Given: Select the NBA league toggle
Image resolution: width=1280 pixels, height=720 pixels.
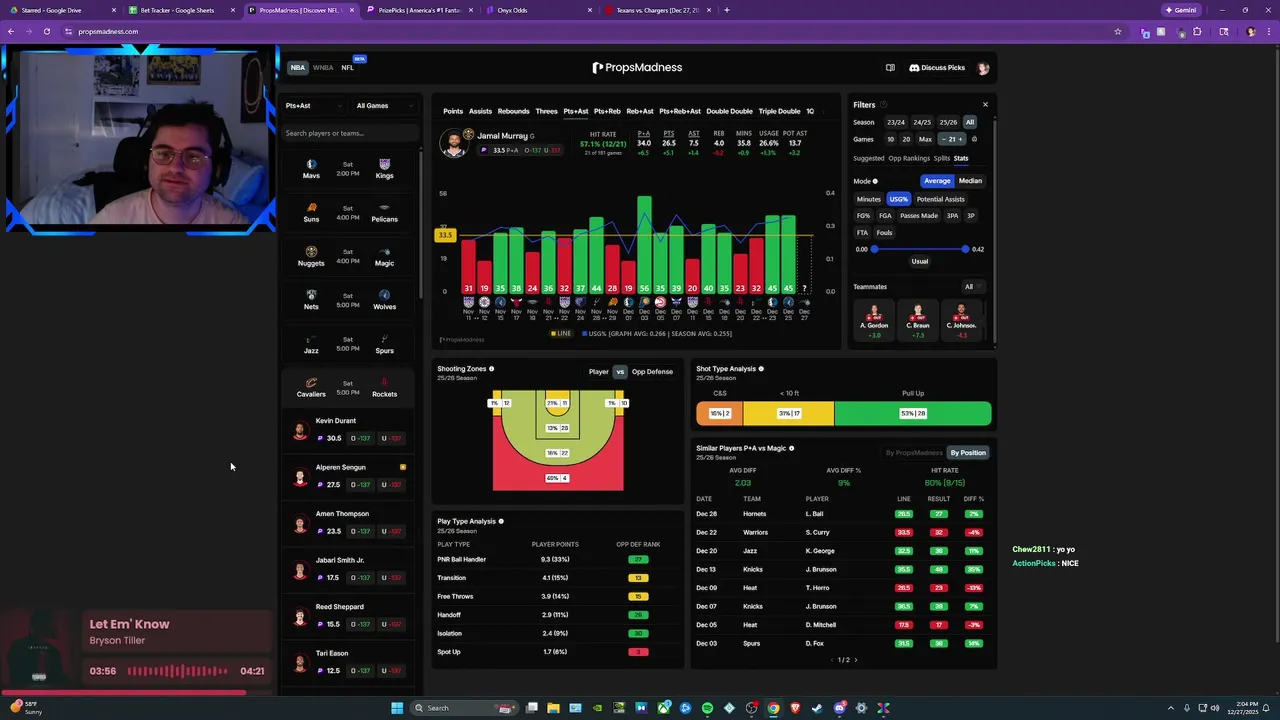Looking at the screenshot, I should point(297,68).
